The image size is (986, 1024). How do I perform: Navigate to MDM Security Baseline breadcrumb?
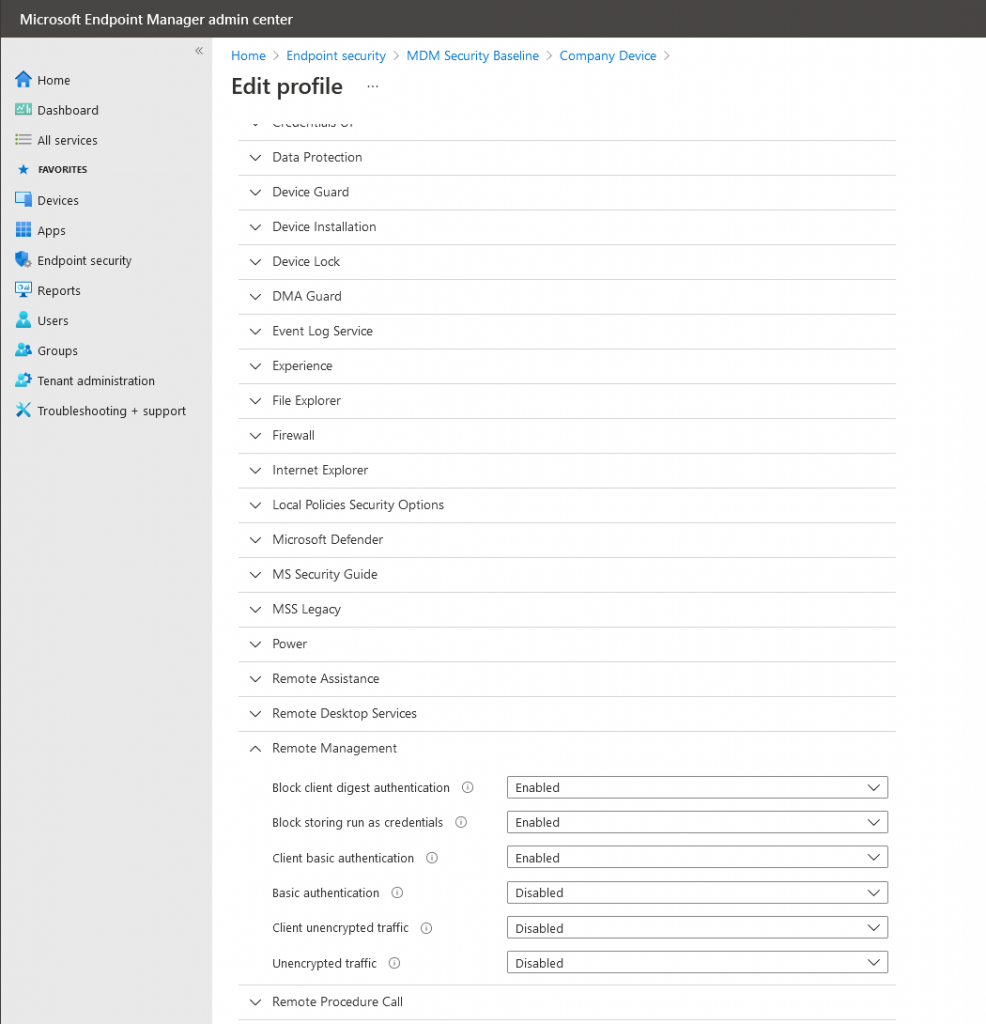pyautogui.click(x=472, y=55)
